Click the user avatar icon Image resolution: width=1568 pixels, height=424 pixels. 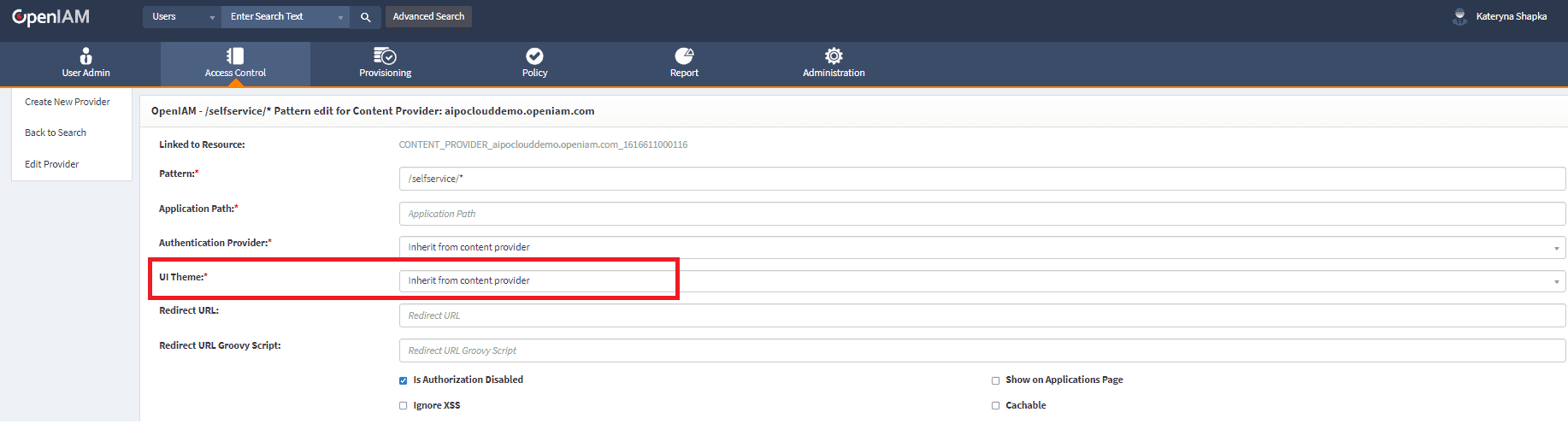tap(1459, 17)
